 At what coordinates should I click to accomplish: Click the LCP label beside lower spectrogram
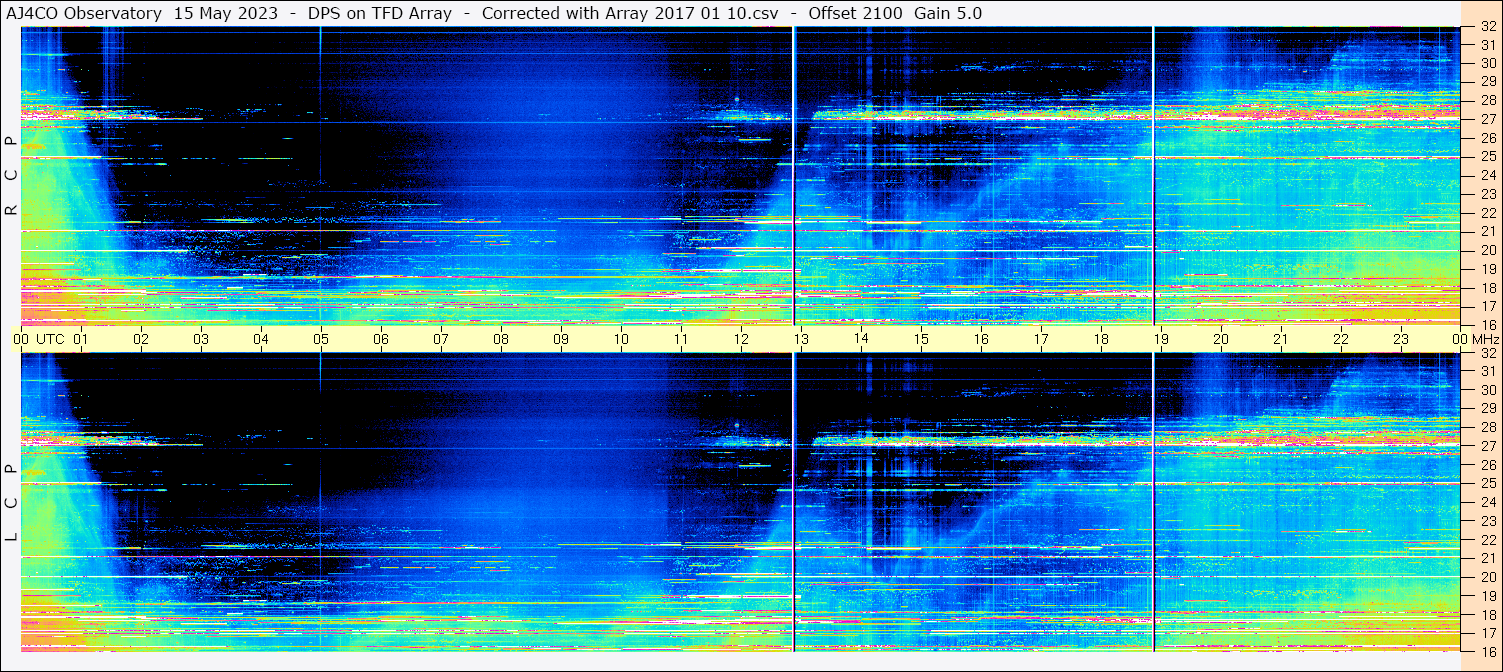(x=11, y=502)
